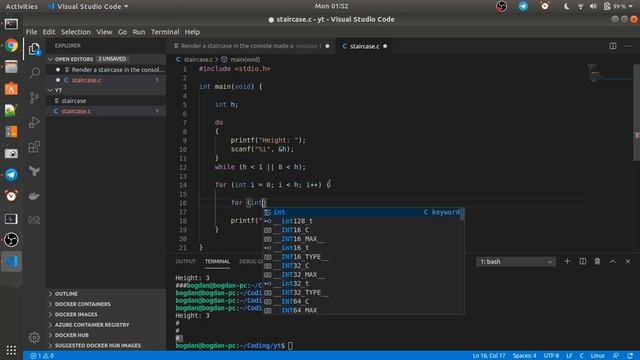640x360 pixels.
Task: Open the Extensions view
Action: click(34, 147)
